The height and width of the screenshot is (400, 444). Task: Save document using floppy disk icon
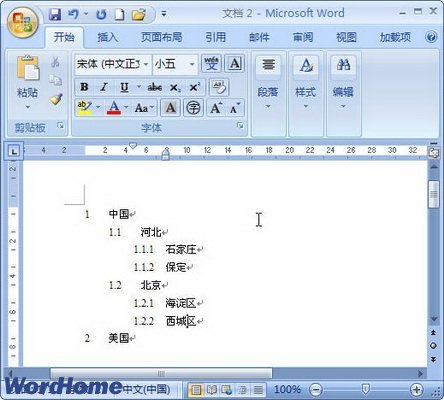coord(55,14)
